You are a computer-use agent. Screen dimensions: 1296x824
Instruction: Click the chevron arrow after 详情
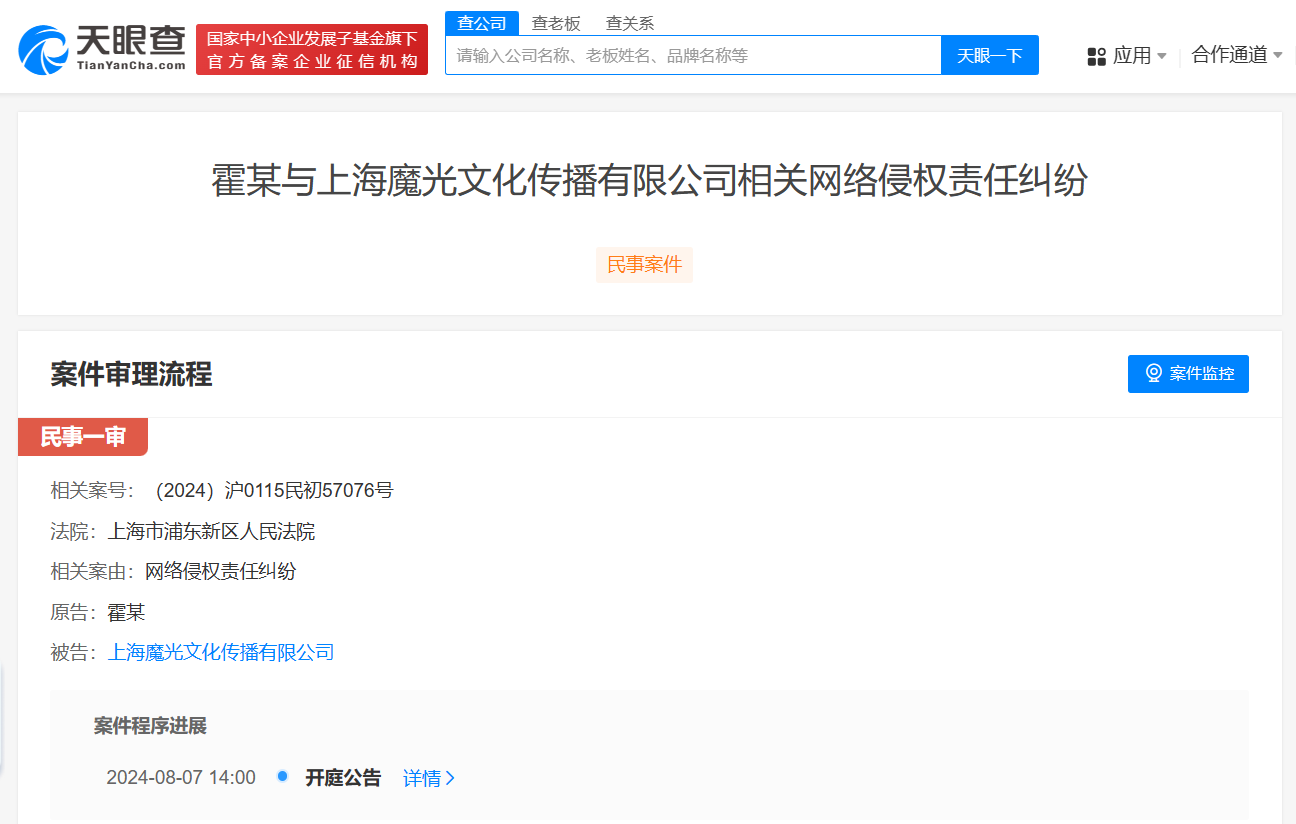(x=450, y=778)
